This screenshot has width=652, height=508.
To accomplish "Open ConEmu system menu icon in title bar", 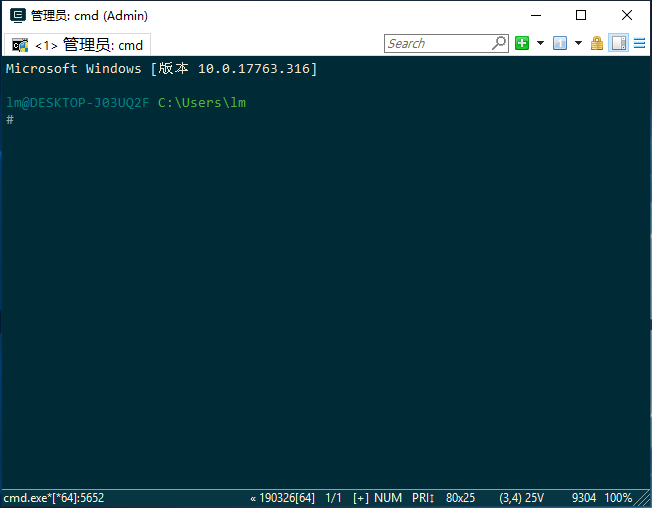I will (18, 16).
